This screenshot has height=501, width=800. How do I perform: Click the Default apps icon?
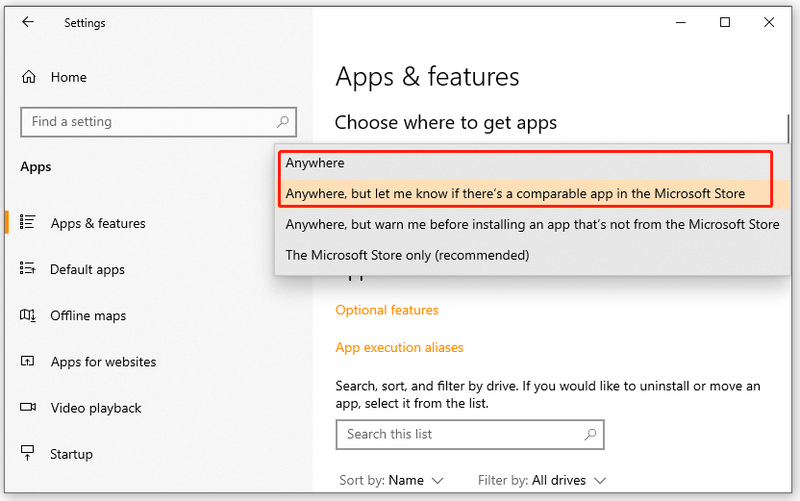click(28, 268)
